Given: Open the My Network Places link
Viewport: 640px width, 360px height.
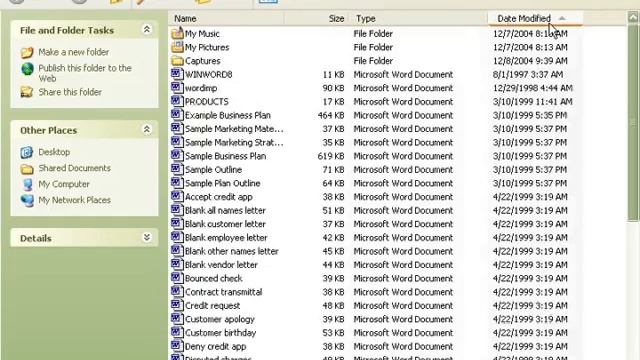Looking at the screenshot, I should click(75, 200).
